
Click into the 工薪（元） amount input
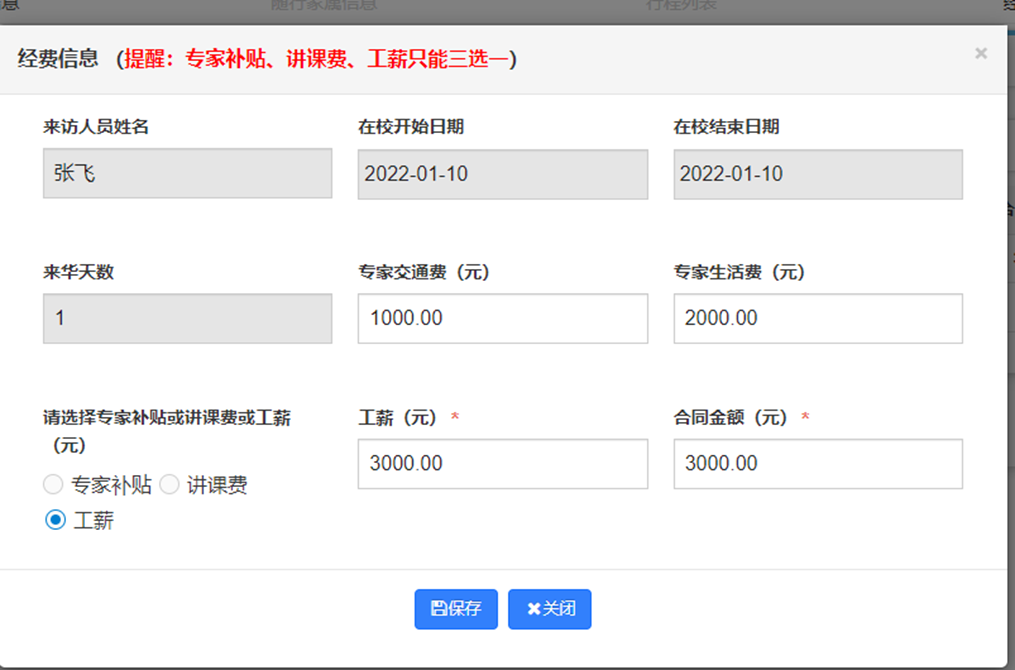click(x=502, y=464)
